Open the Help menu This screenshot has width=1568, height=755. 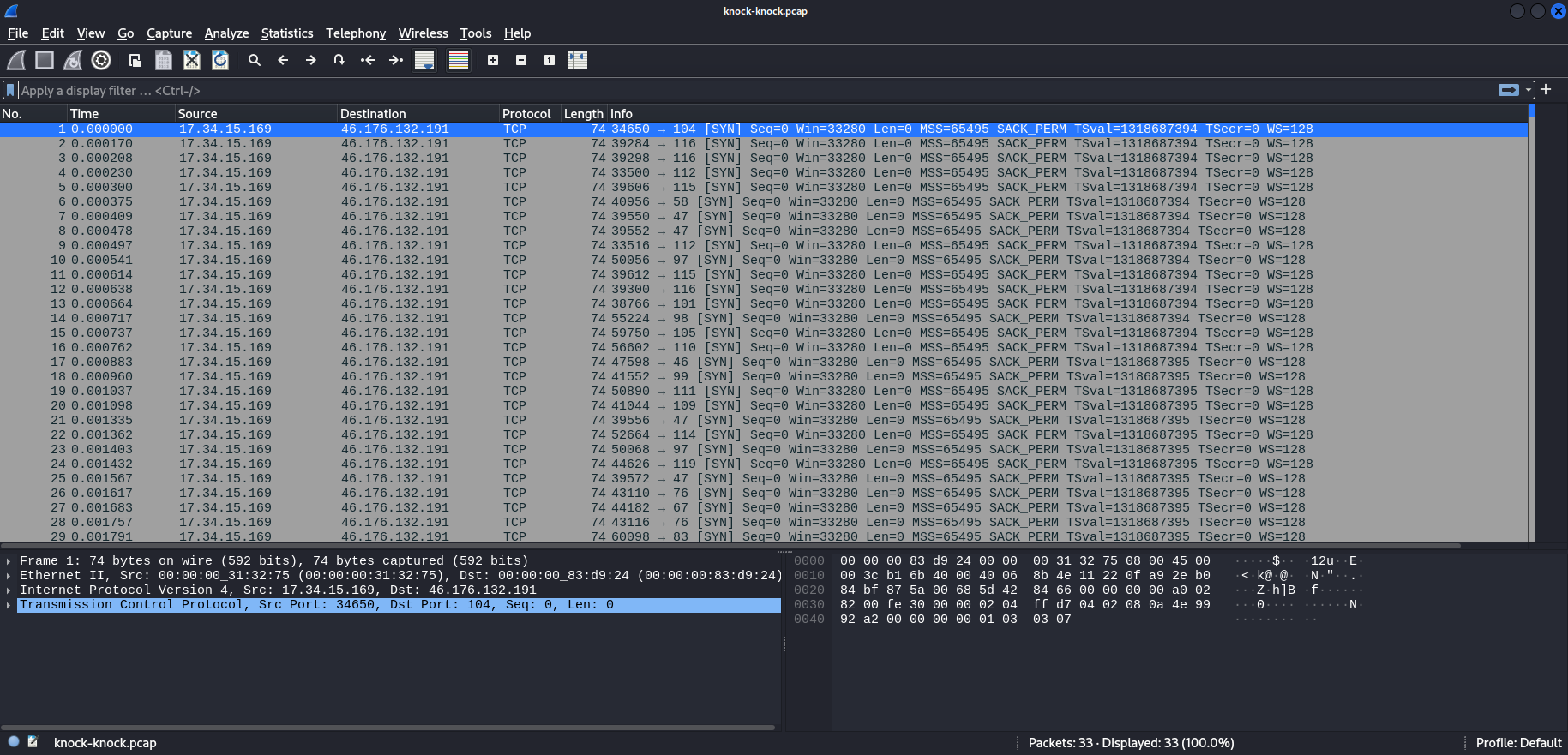(517, 33)
